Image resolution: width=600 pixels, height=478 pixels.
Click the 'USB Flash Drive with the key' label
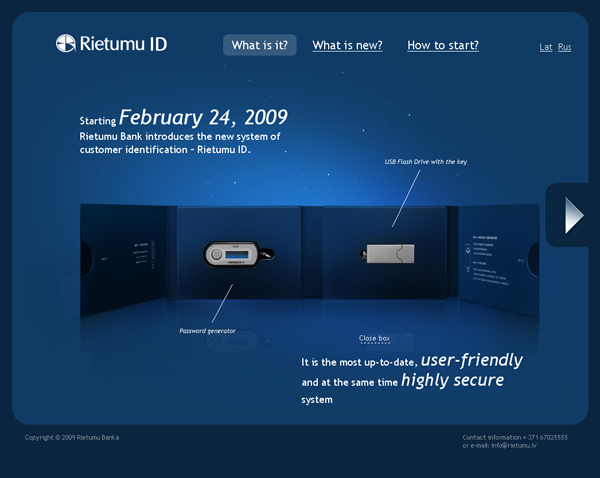point(426,162)
